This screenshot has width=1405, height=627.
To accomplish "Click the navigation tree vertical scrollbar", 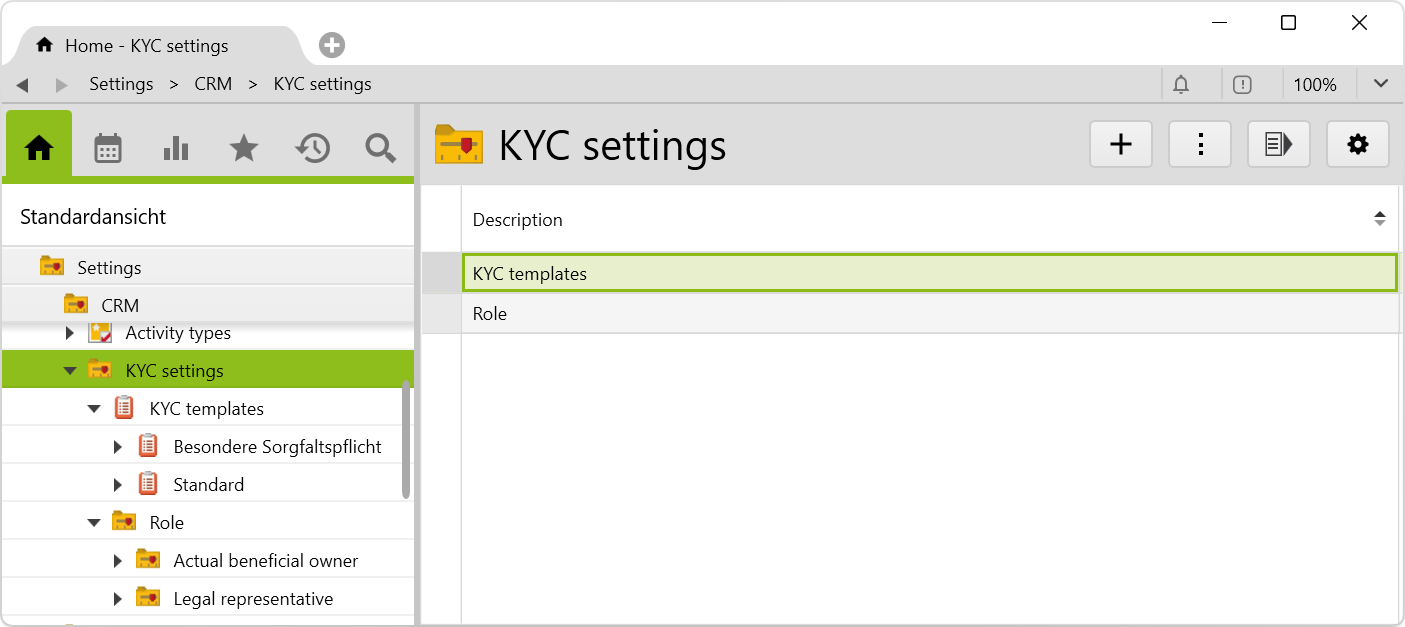I will click(406, 440).
